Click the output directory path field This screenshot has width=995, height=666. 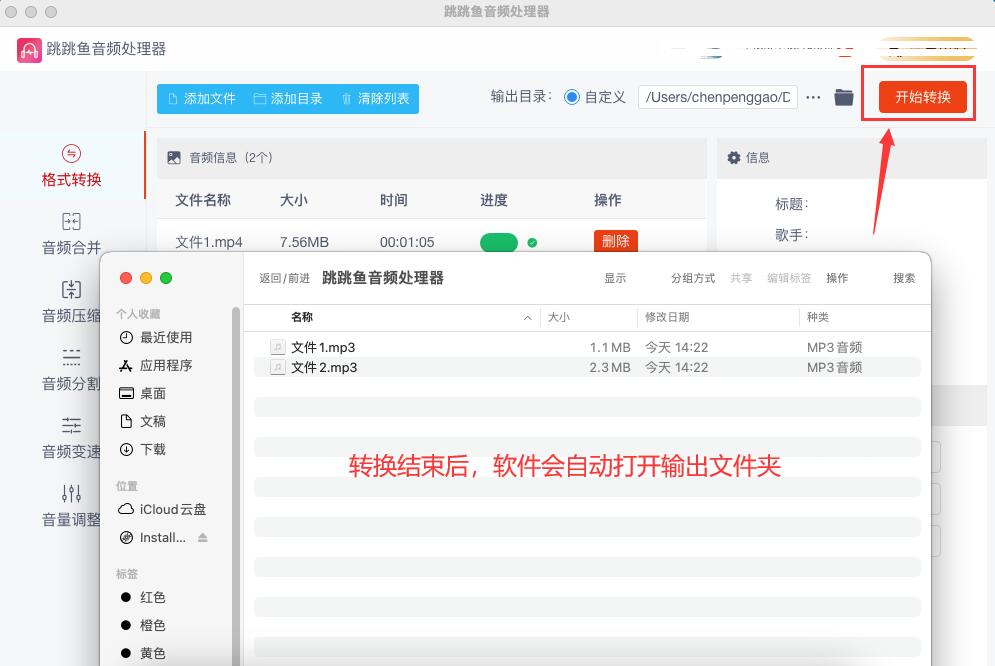coord(717,97)
